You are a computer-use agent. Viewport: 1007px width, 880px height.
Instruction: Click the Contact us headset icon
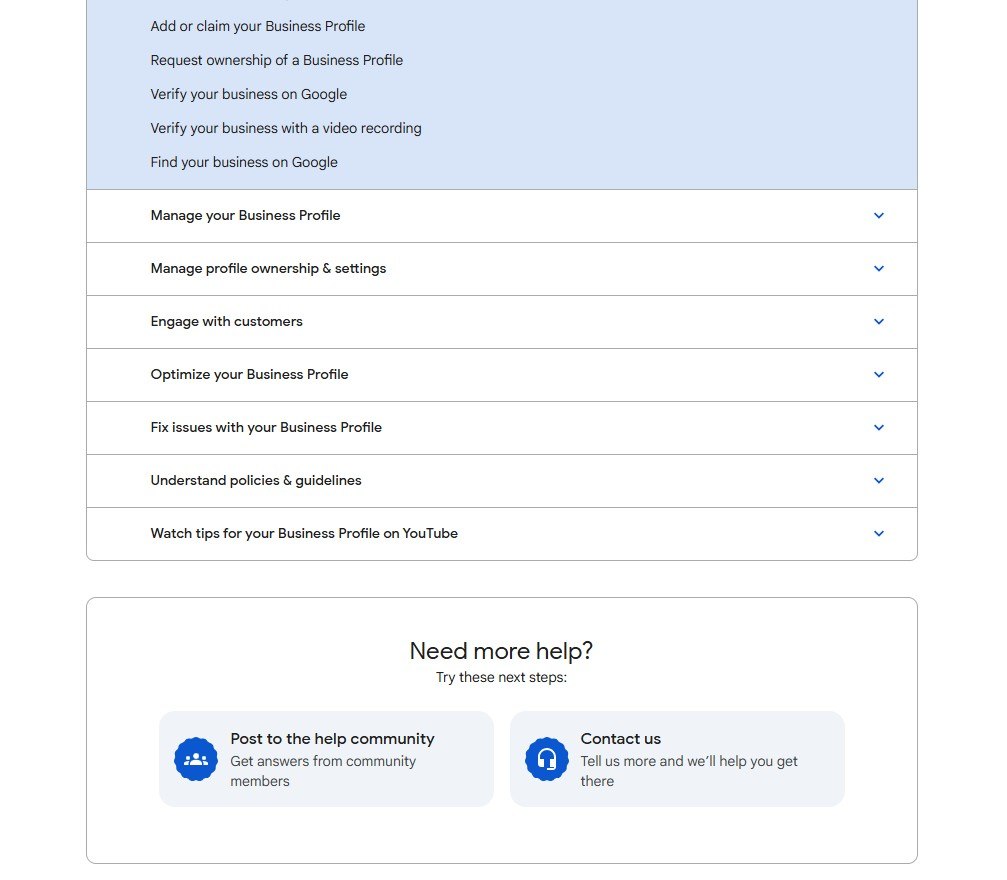(x=547, y=759)
